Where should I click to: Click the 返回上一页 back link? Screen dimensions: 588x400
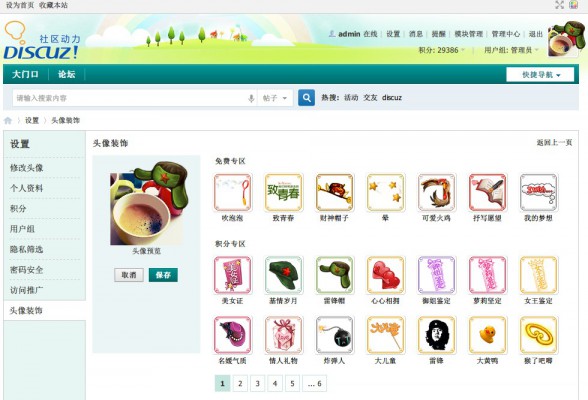pyautogui.click(x=554, y=142)
